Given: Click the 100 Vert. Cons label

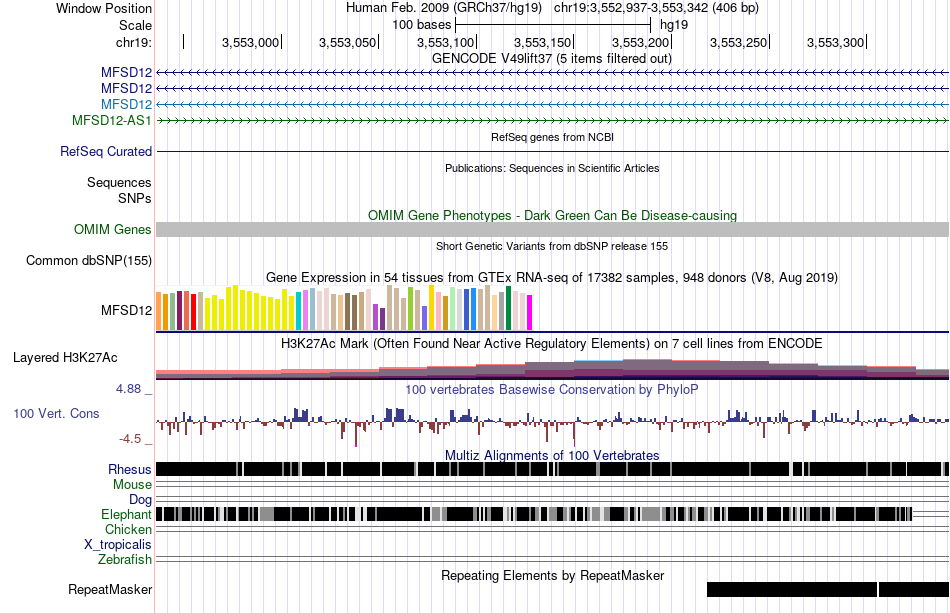Looking at the screenshot, I should tap(56, 413).
